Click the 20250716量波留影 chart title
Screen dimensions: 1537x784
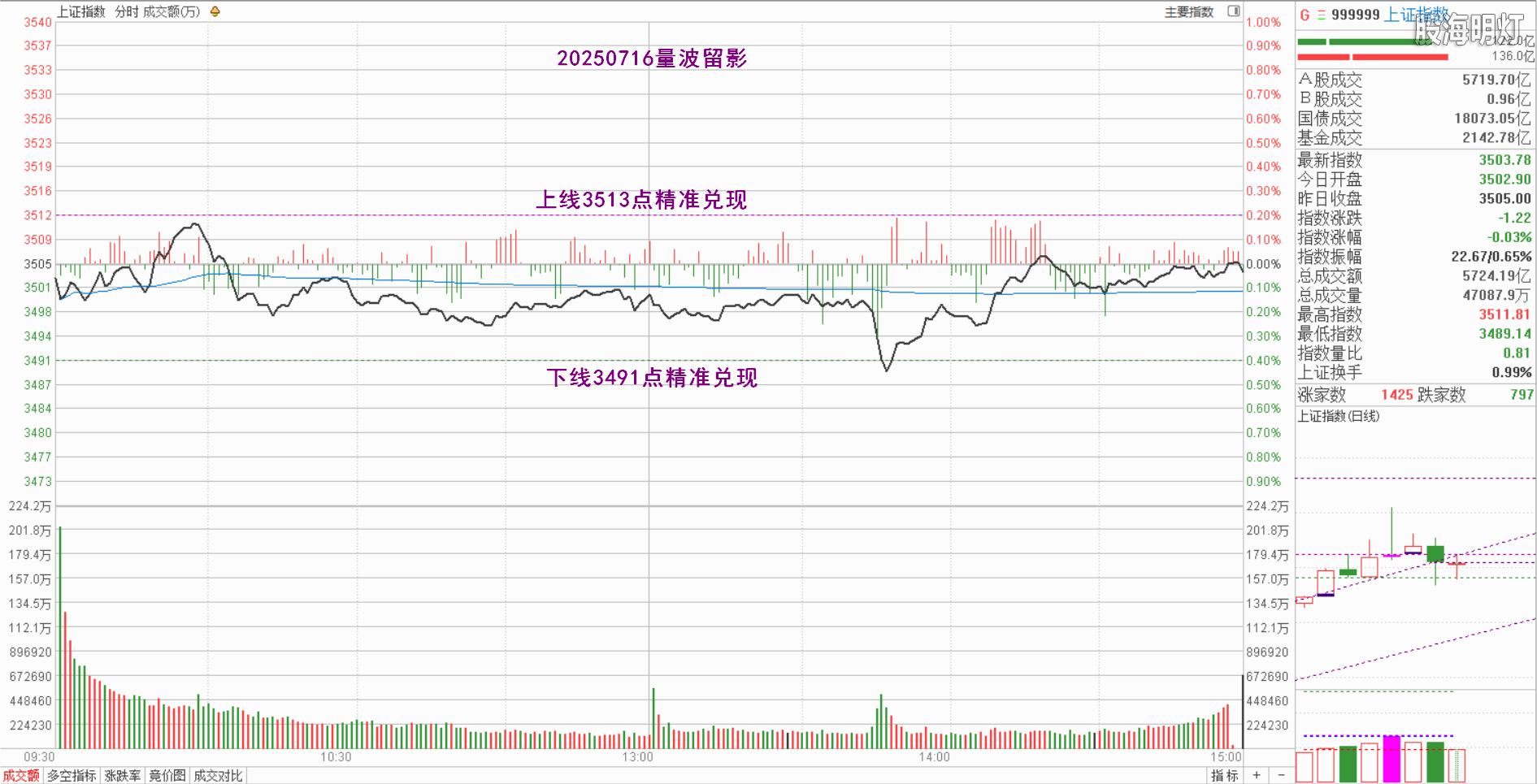click(x=652, y=58)
